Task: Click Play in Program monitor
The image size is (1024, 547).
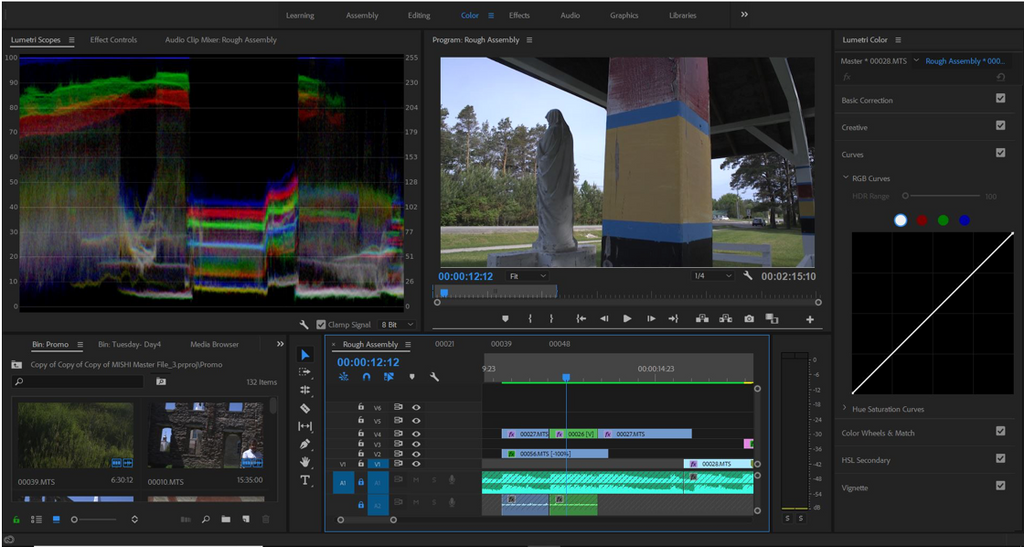Action: pos(627,319)
